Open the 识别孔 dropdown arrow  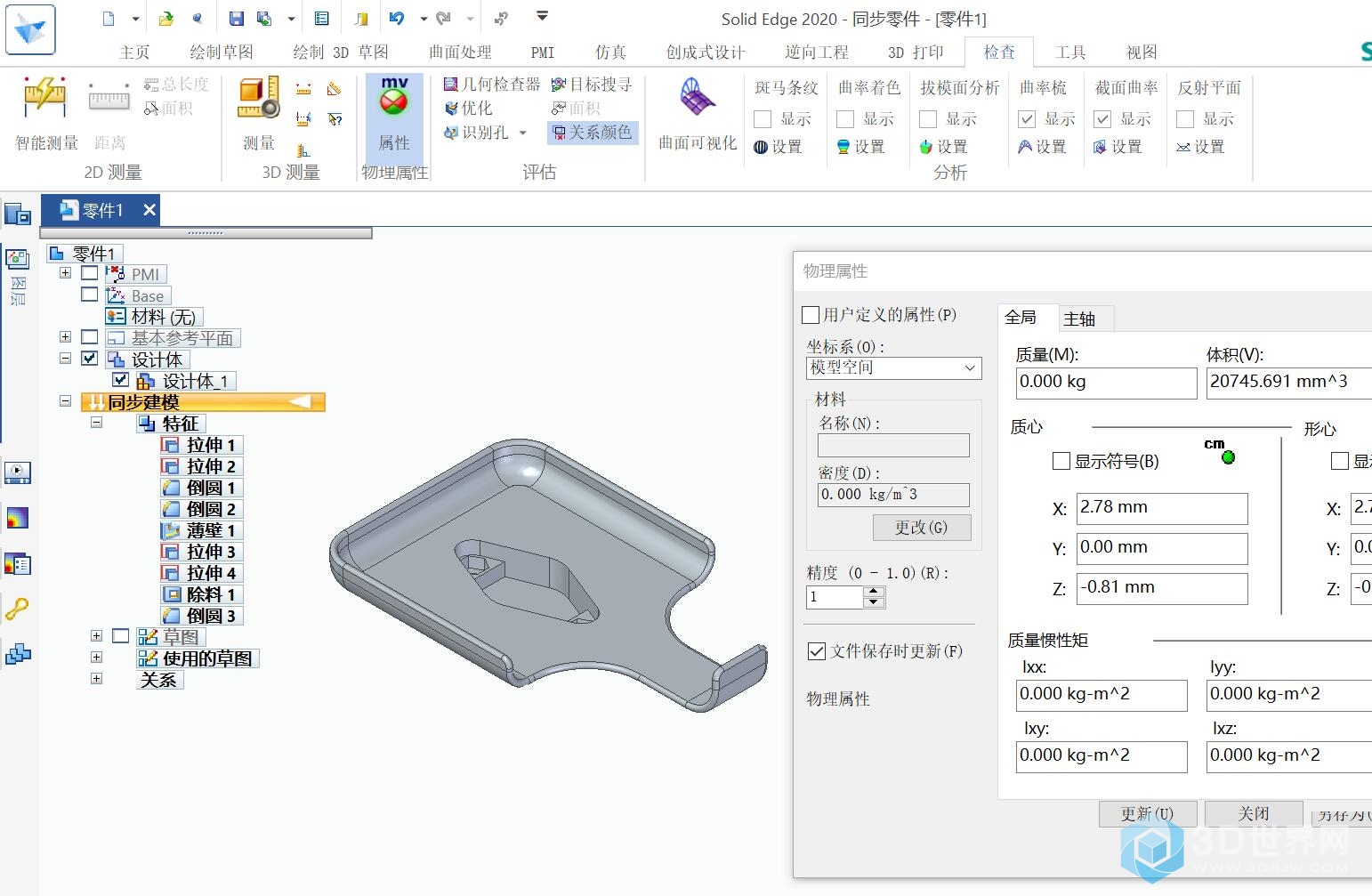point(523,133)
